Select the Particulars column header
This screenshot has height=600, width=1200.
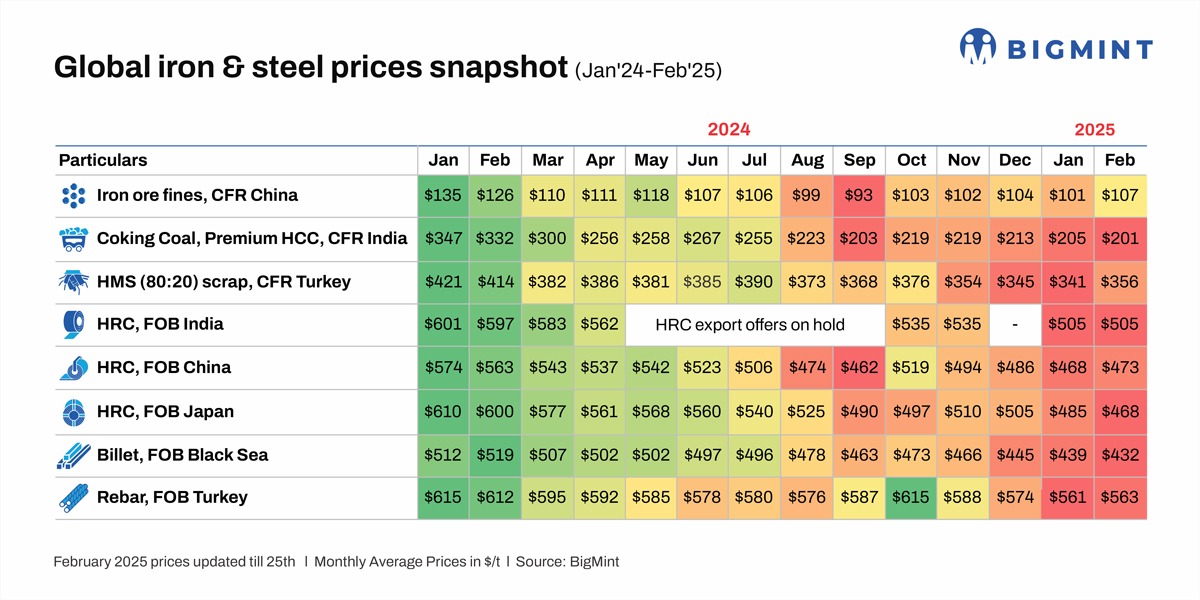pos(103,160)
